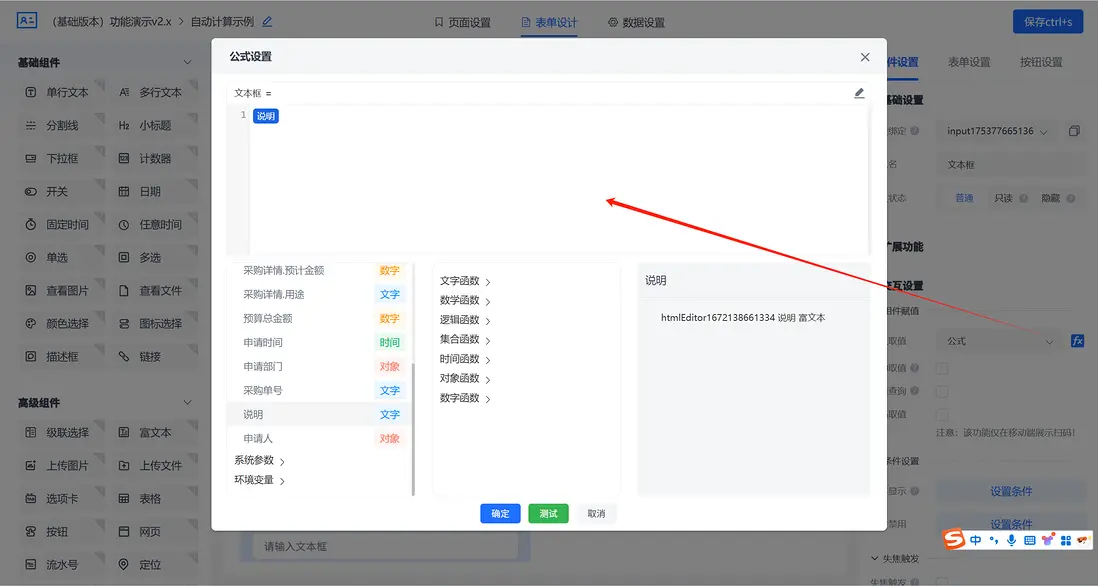Click the app logo icon at top left

[x=27, y=20]
